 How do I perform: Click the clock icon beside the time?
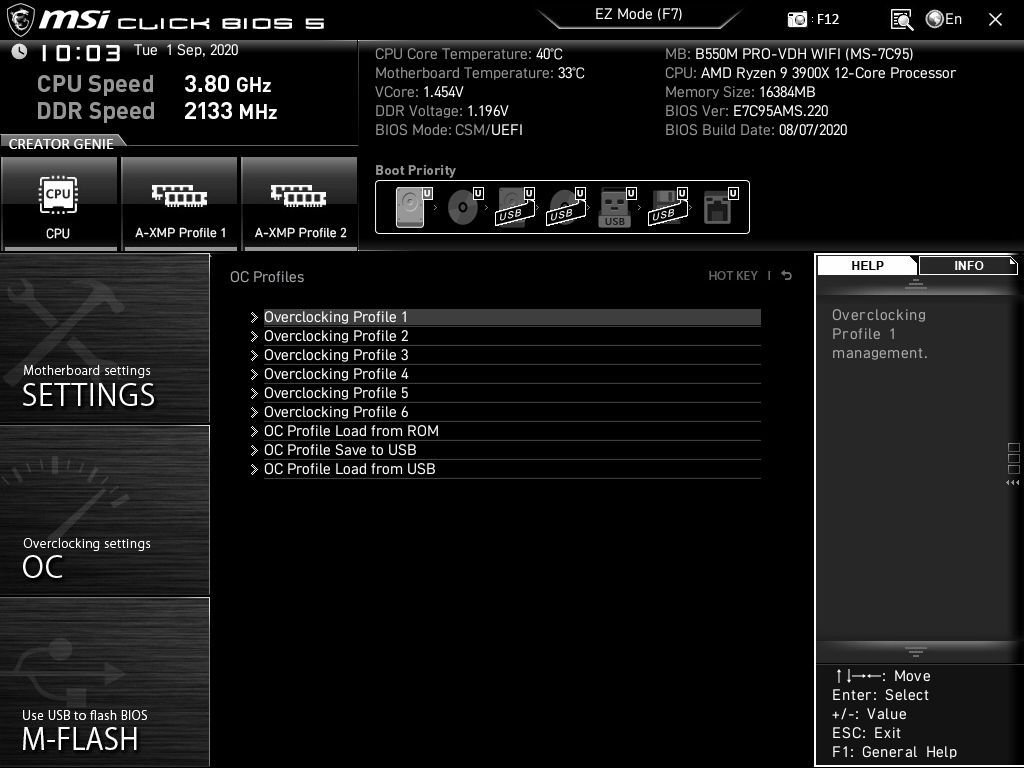[x=19, y=52]
